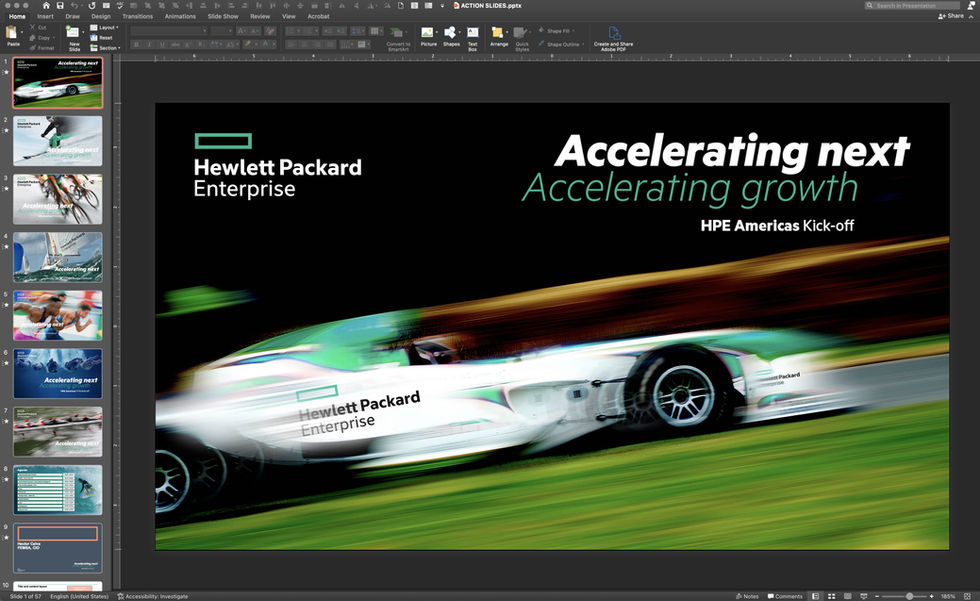The width and height of the screenshot is (980, 601).
Task: Open the Notes pane from status bar
Action: (747, 596)
